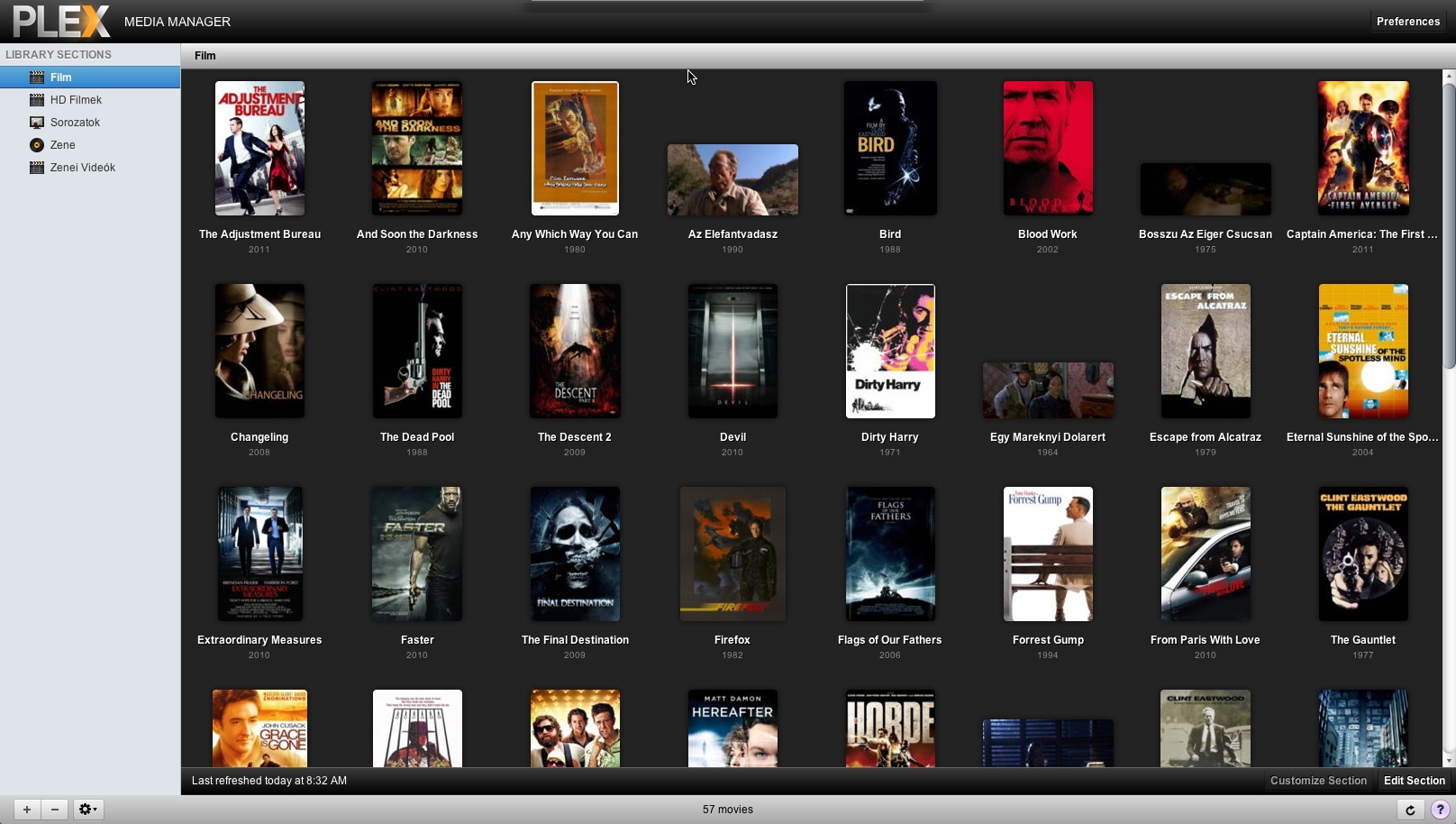Refresh the library with the reload icon
Image resolution: width=1456 pixels, height=824 pixels.
[1410, 810]
